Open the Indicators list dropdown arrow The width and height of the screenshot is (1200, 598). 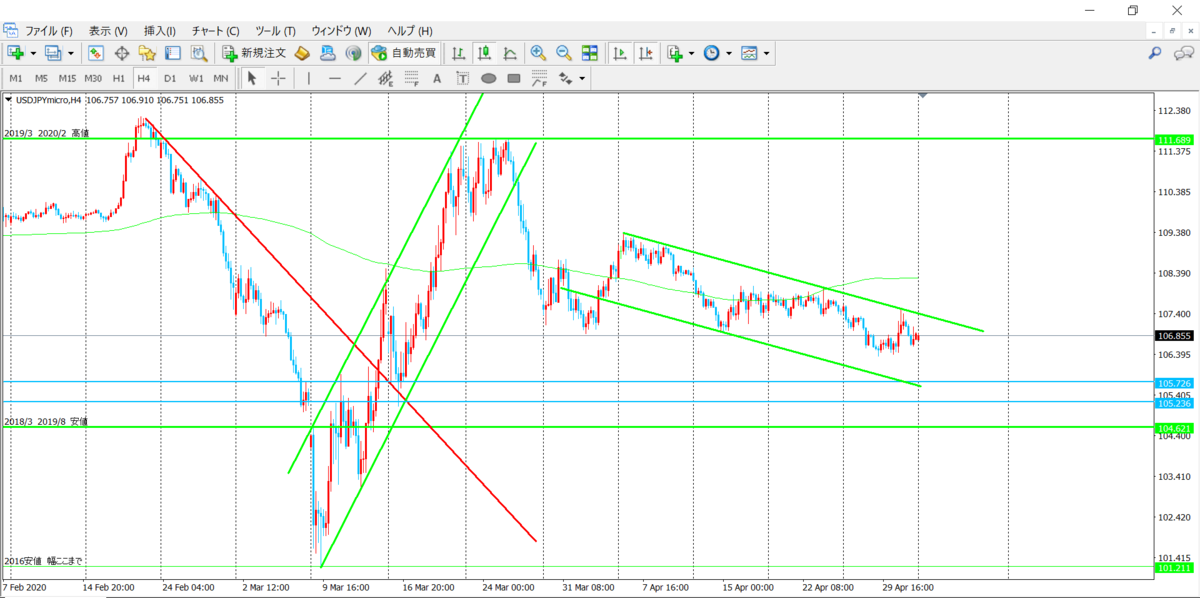tap(693, 53)
